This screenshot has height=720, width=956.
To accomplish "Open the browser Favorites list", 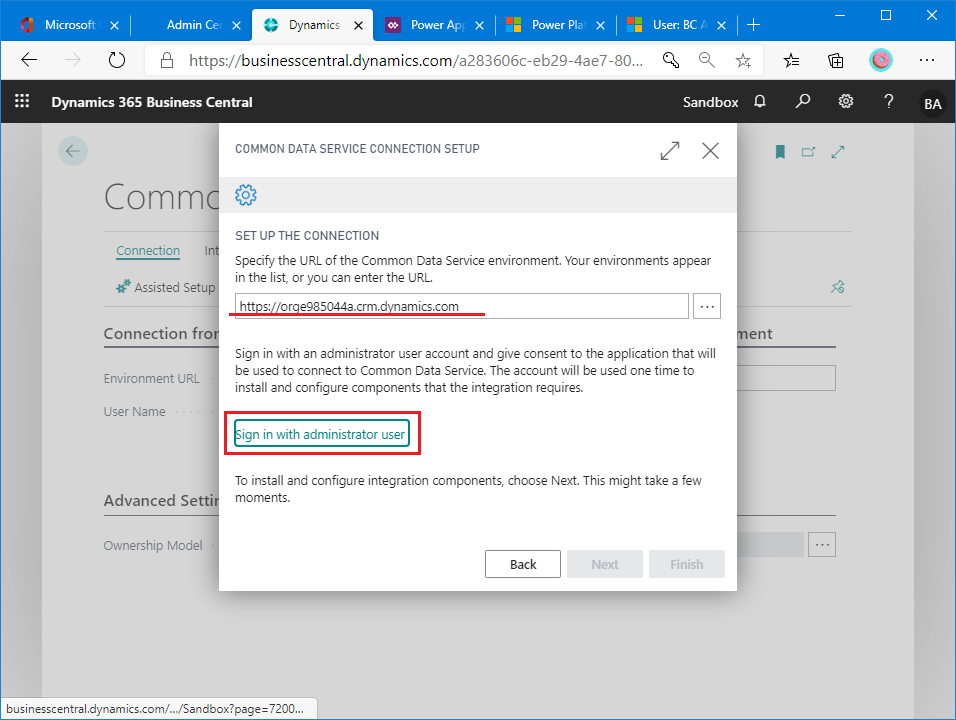I will 791,60.
